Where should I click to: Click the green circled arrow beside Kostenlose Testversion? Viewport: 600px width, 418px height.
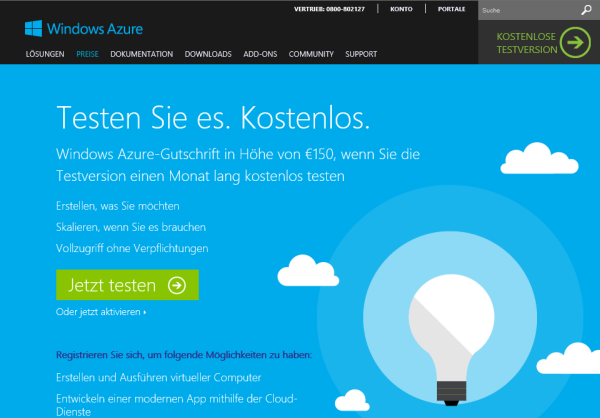click(575, 42)
